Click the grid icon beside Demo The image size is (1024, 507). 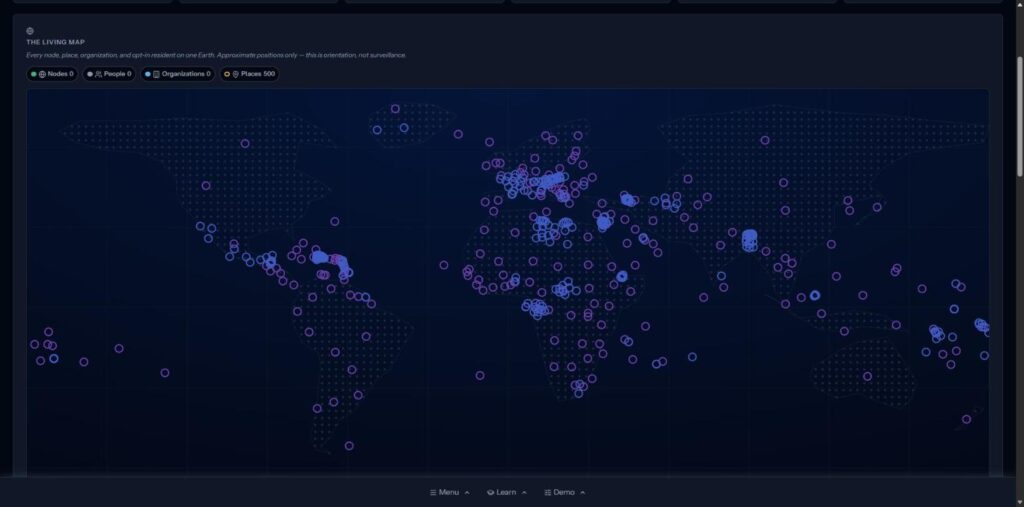tap(548, 493)
